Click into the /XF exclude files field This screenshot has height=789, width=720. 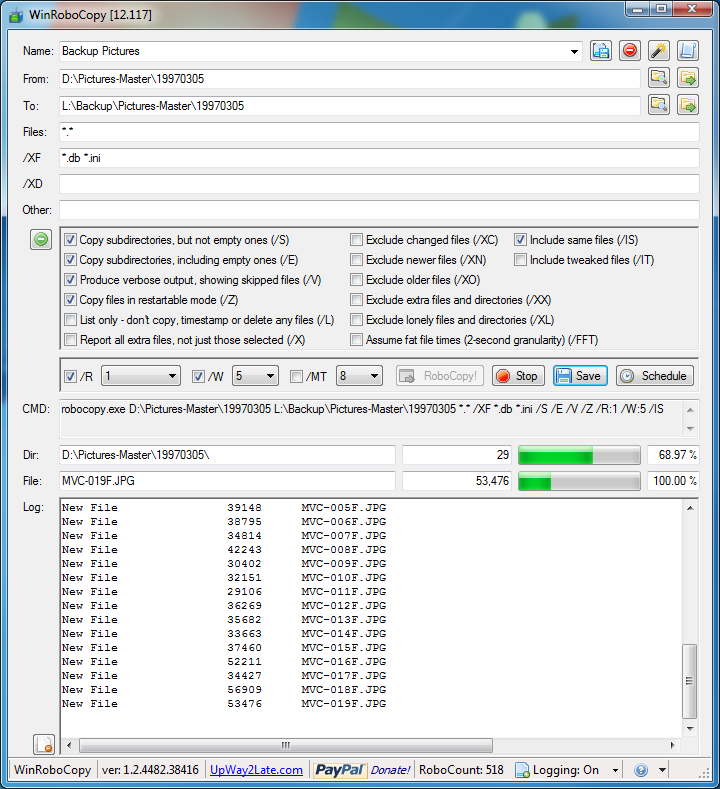point(379,158)
